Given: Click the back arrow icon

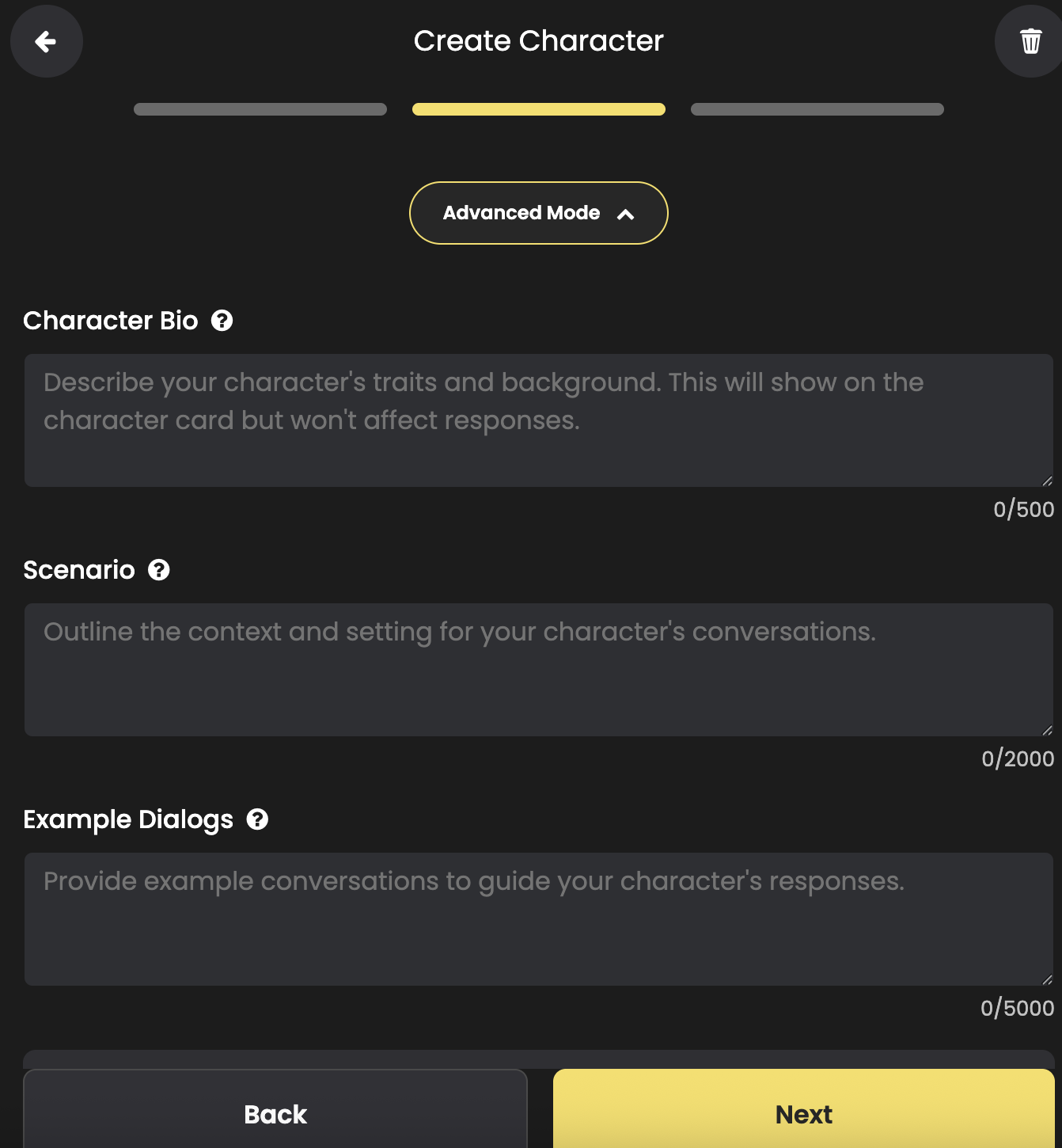Looking at the screenshot, I should (x=46, y=41).
